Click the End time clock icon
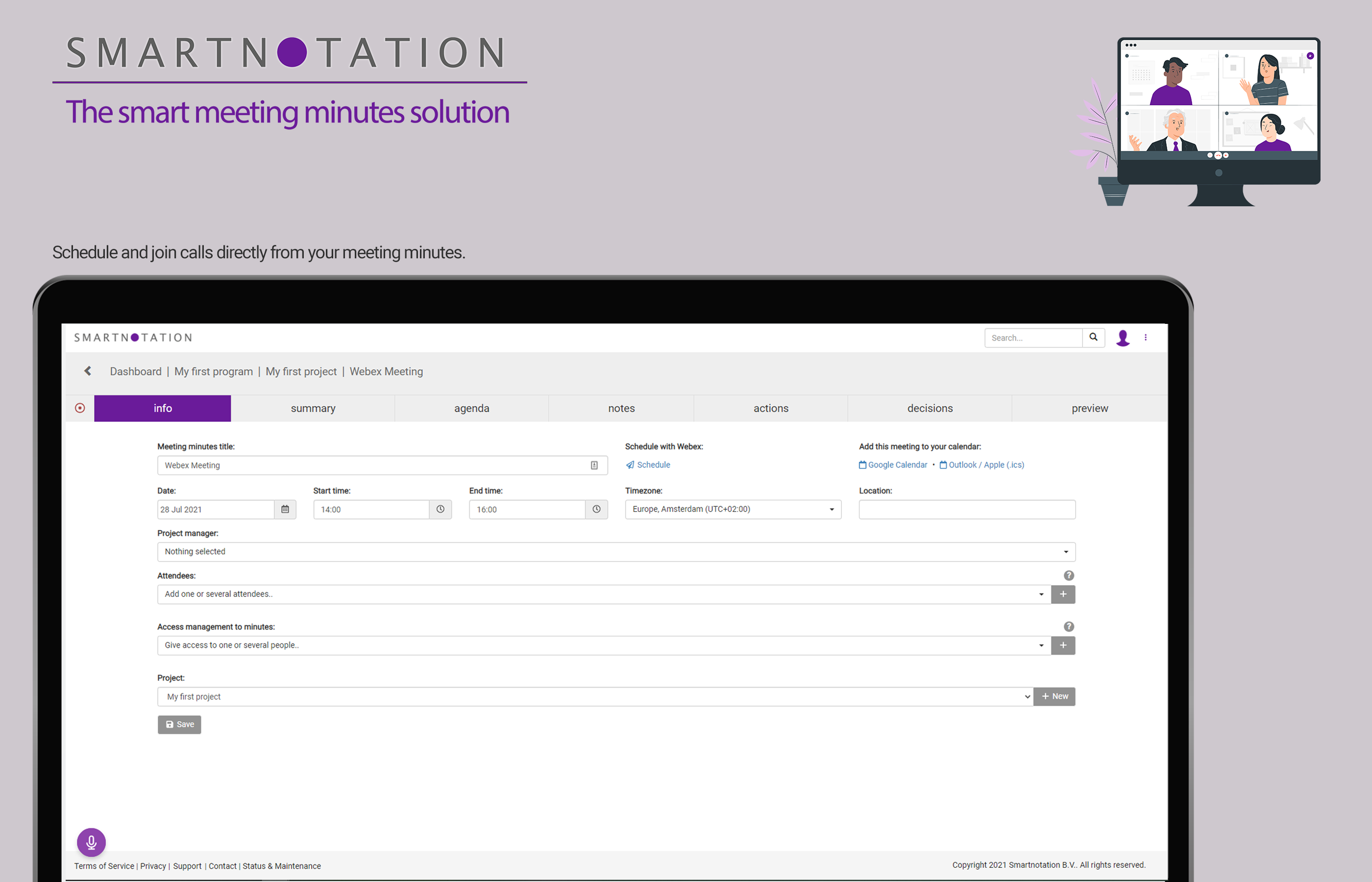This screenshot has width=1372, height=882. tap(596, 509)
